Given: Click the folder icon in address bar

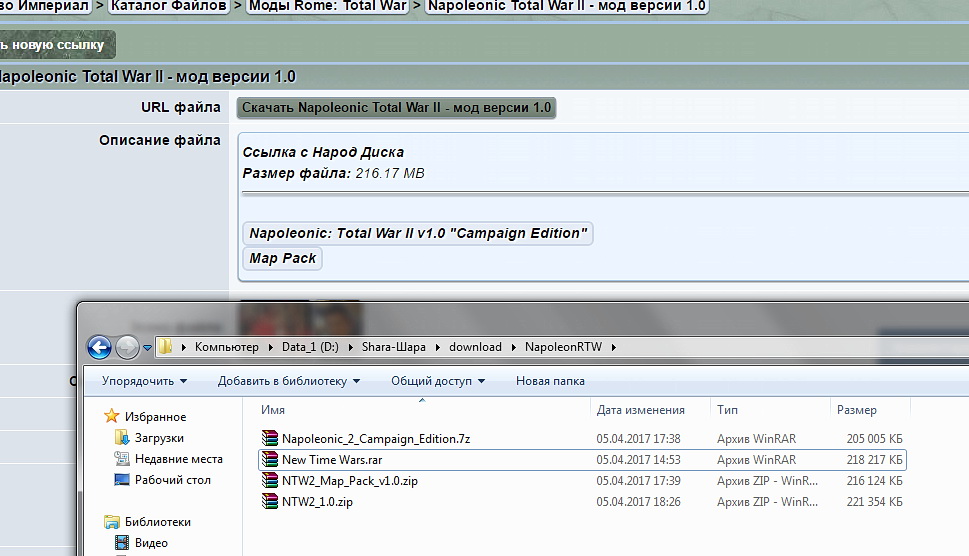Looking at the screenshot, I should pos(165,347).
